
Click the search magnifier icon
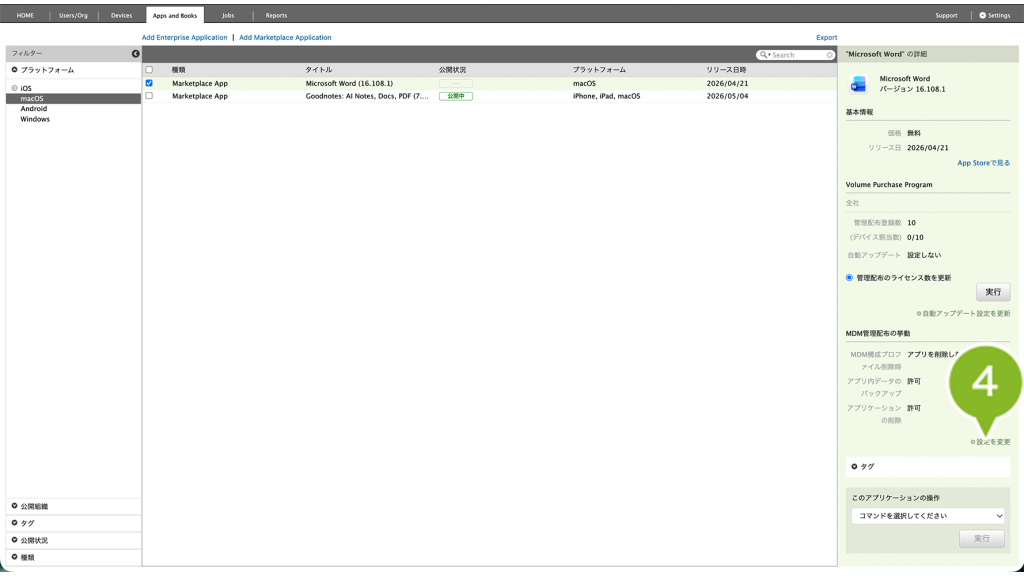[x=763, y=55]
